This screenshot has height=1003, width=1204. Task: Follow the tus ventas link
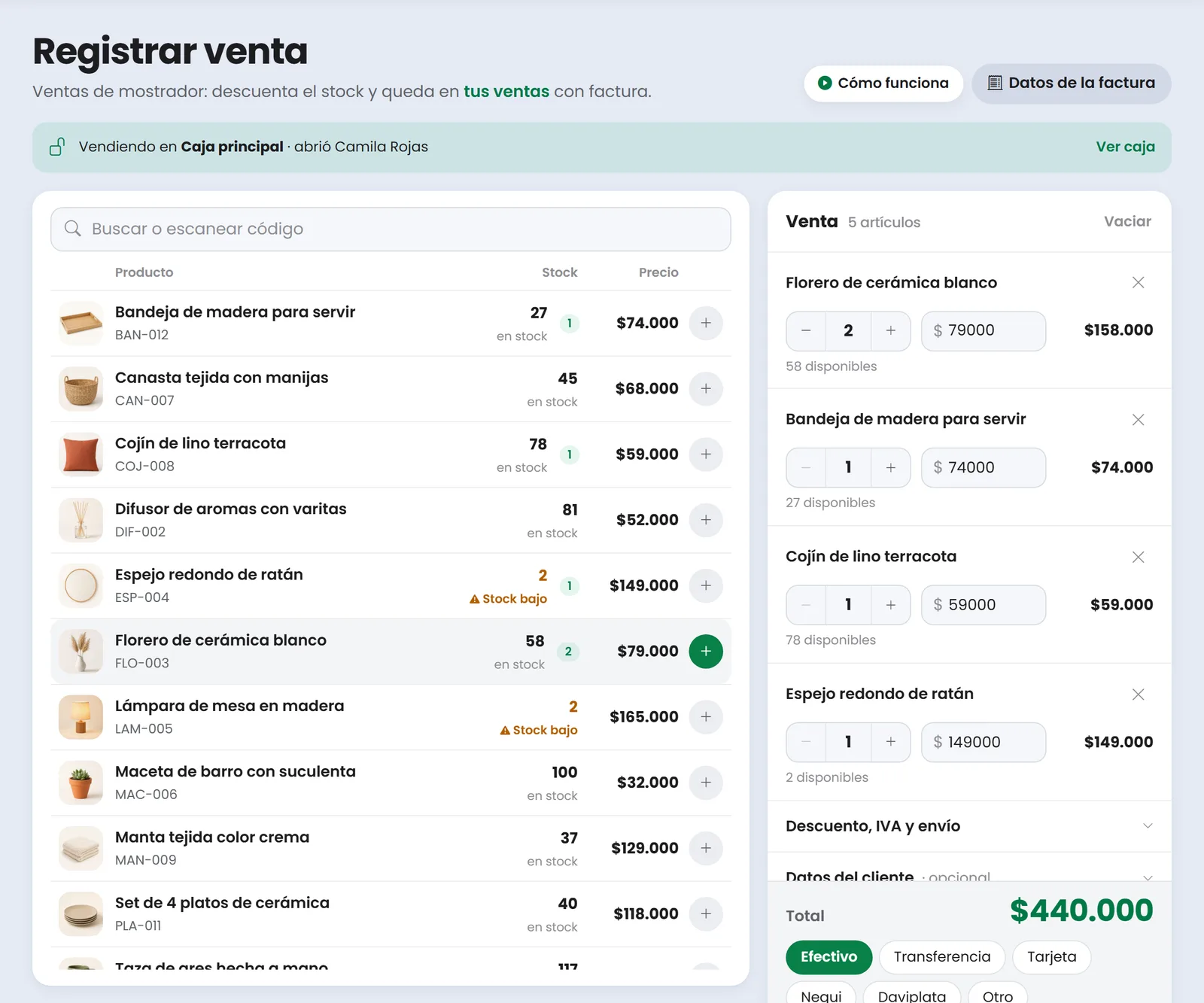[x=506, y=91]
